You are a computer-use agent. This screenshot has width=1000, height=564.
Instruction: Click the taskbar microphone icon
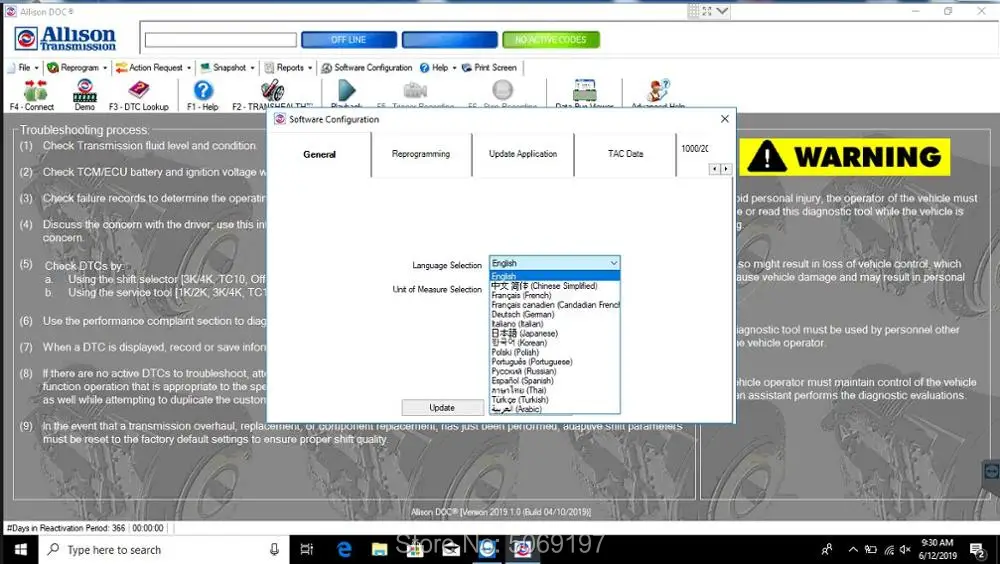pos(274,549)
